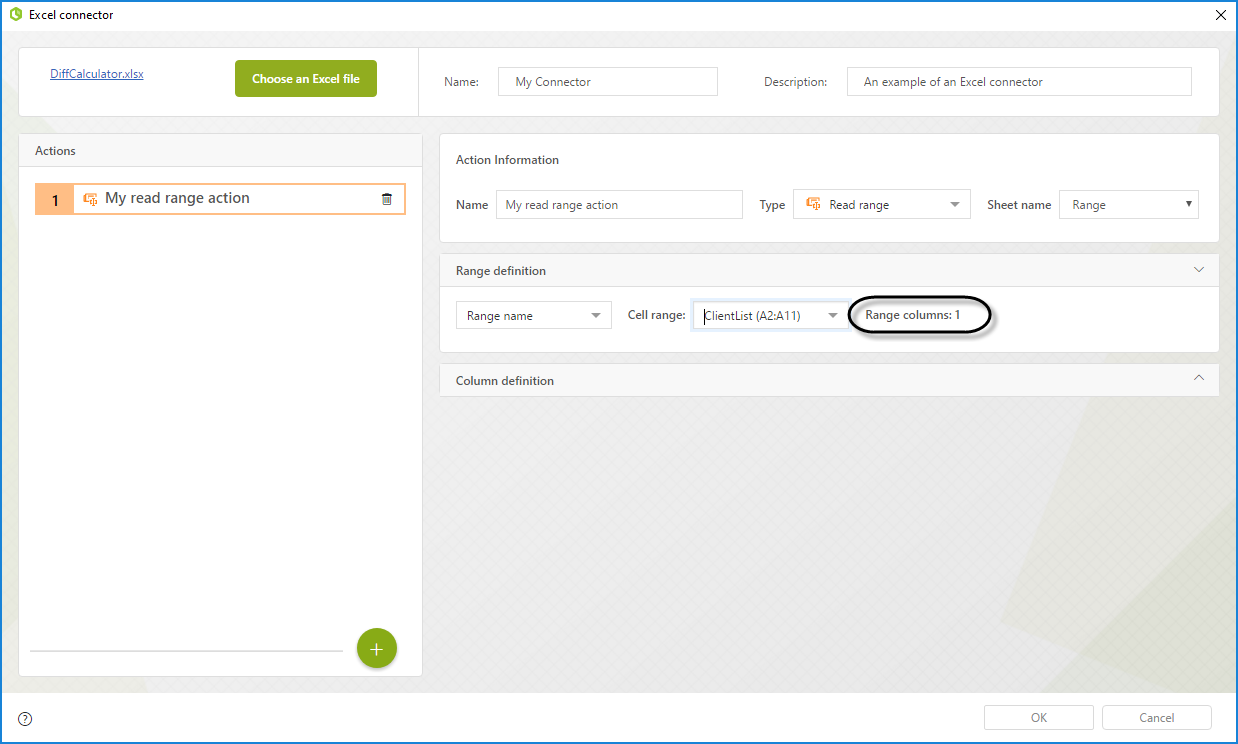
Task: Click the connector Name input field
Action: point(607,82)
